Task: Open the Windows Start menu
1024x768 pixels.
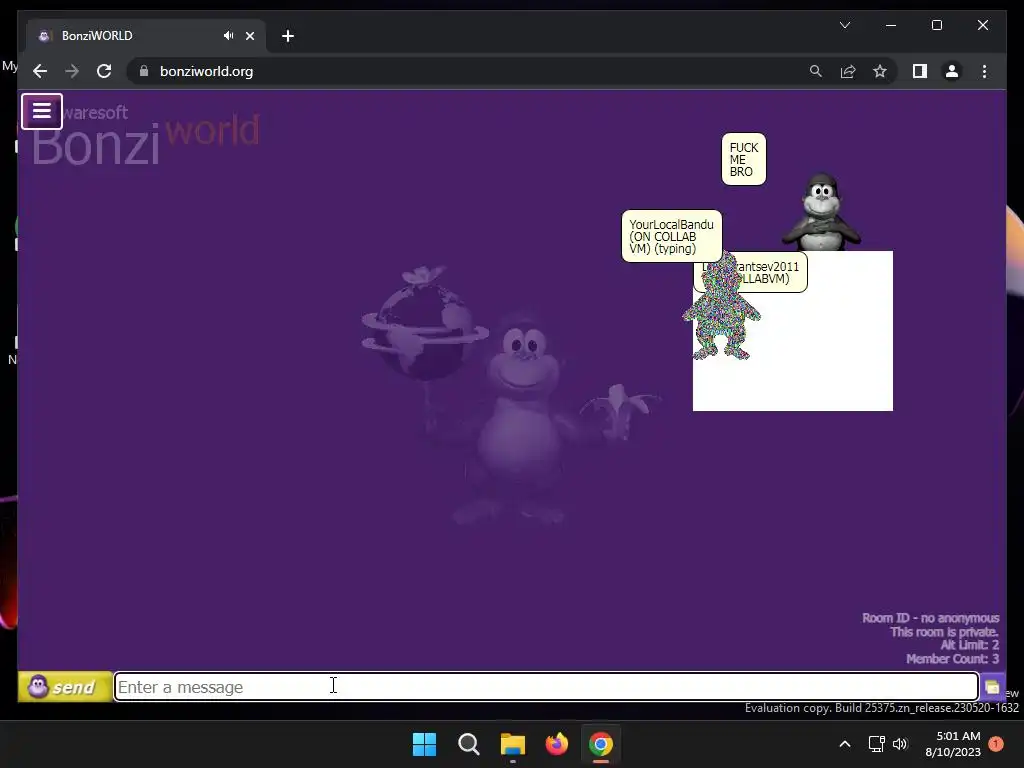Action: coord(424,744)
